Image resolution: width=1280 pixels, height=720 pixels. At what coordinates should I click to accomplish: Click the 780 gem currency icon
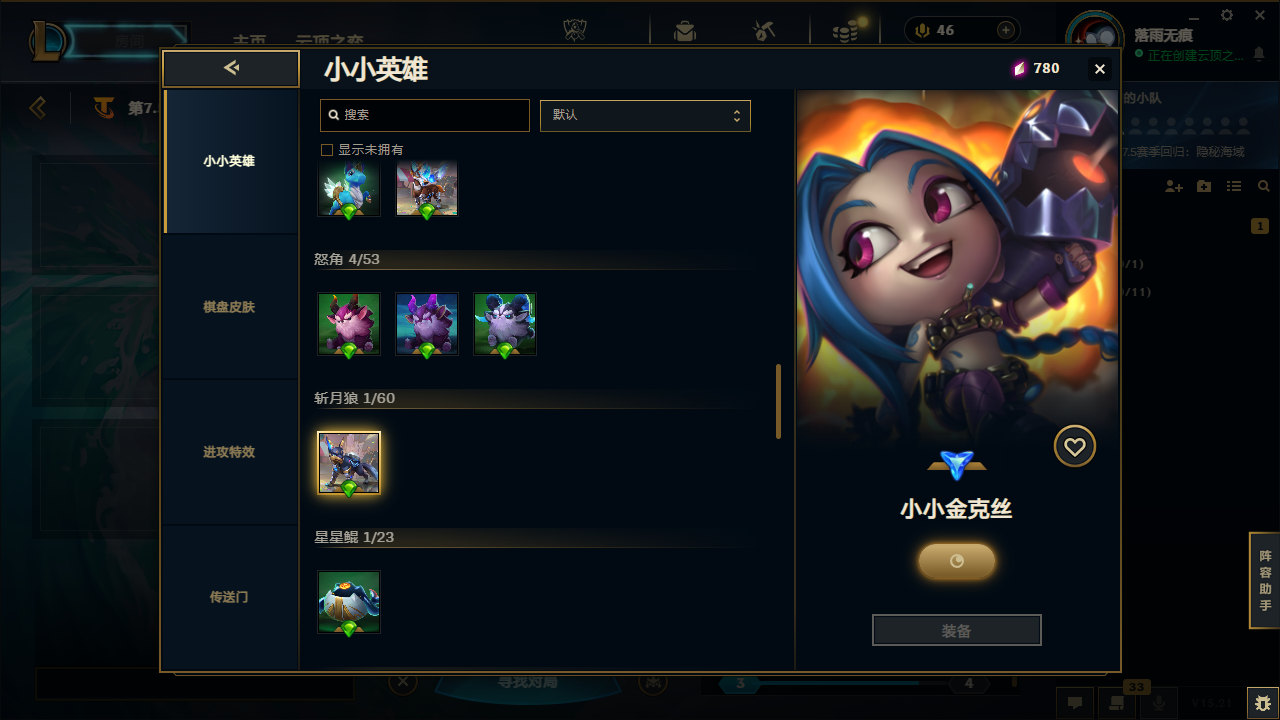1019,69
